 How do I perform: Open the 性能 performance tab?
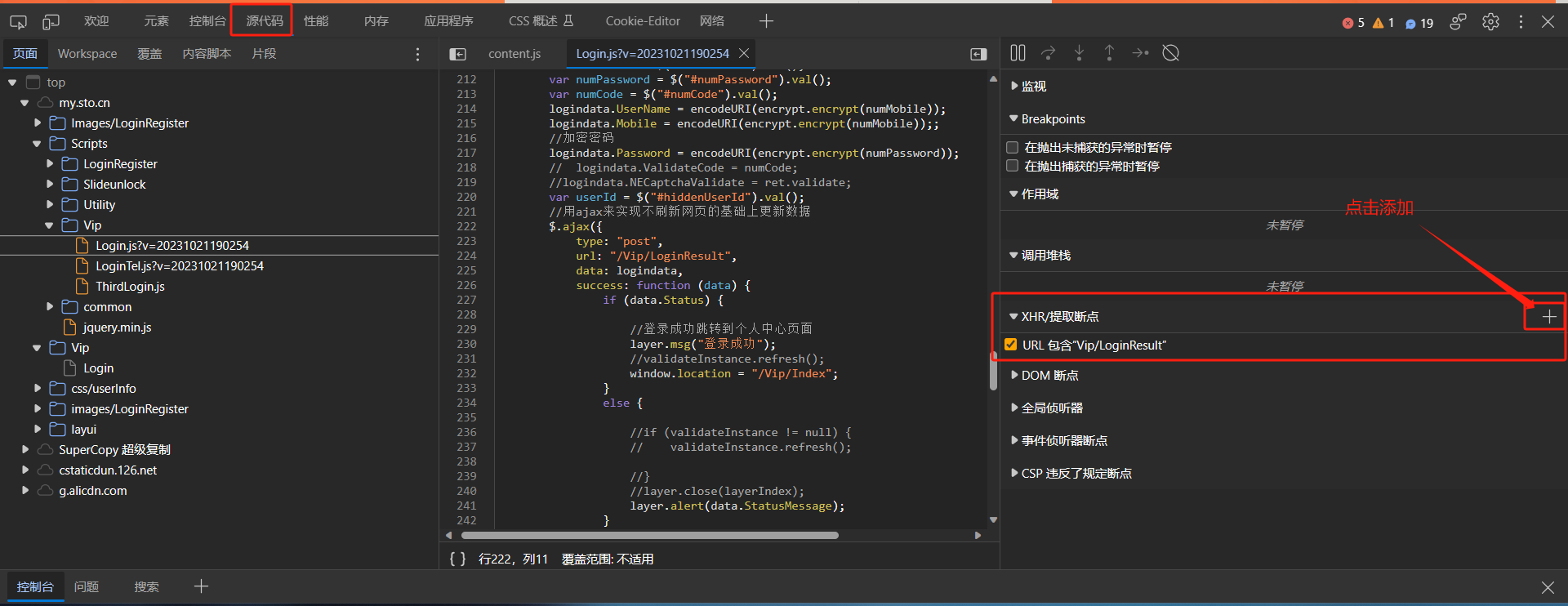point(316,21)
